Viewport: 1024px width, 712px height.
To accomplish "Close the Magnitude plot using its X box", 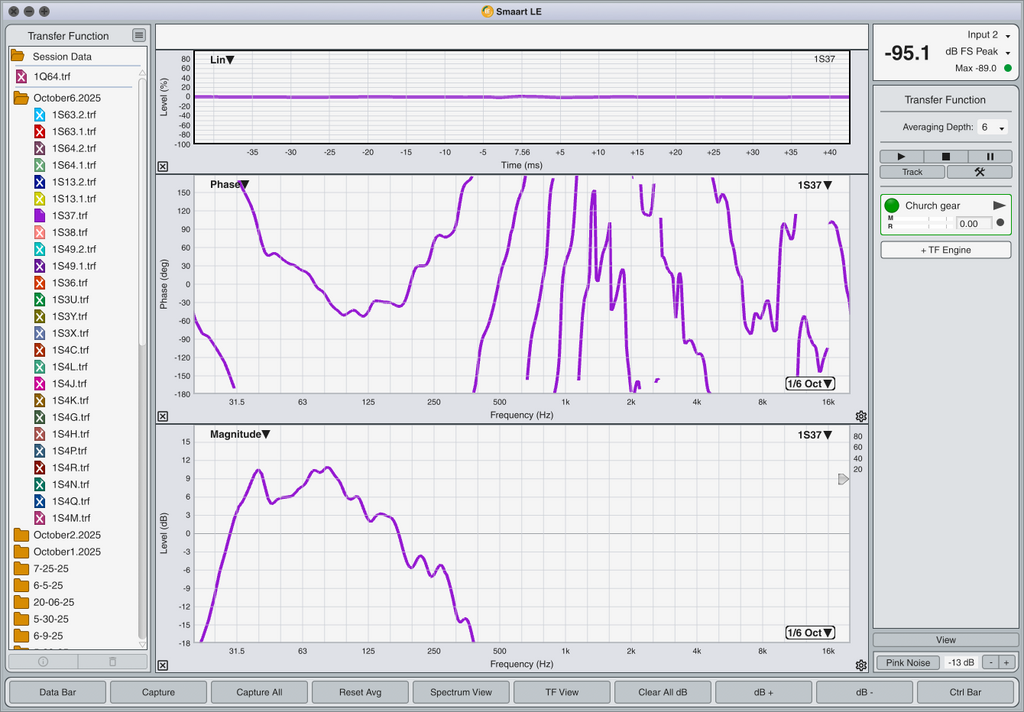I will [x=163, y=665].
